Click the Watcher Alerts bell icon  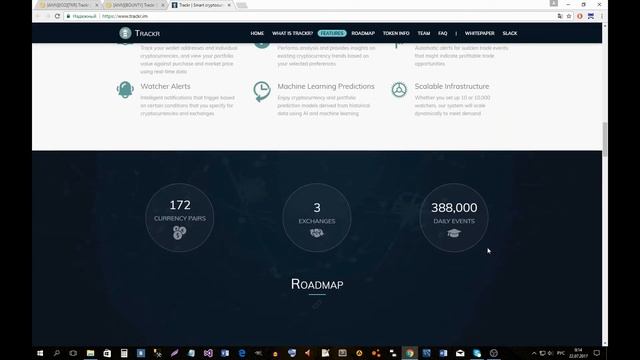pos(125,89)
